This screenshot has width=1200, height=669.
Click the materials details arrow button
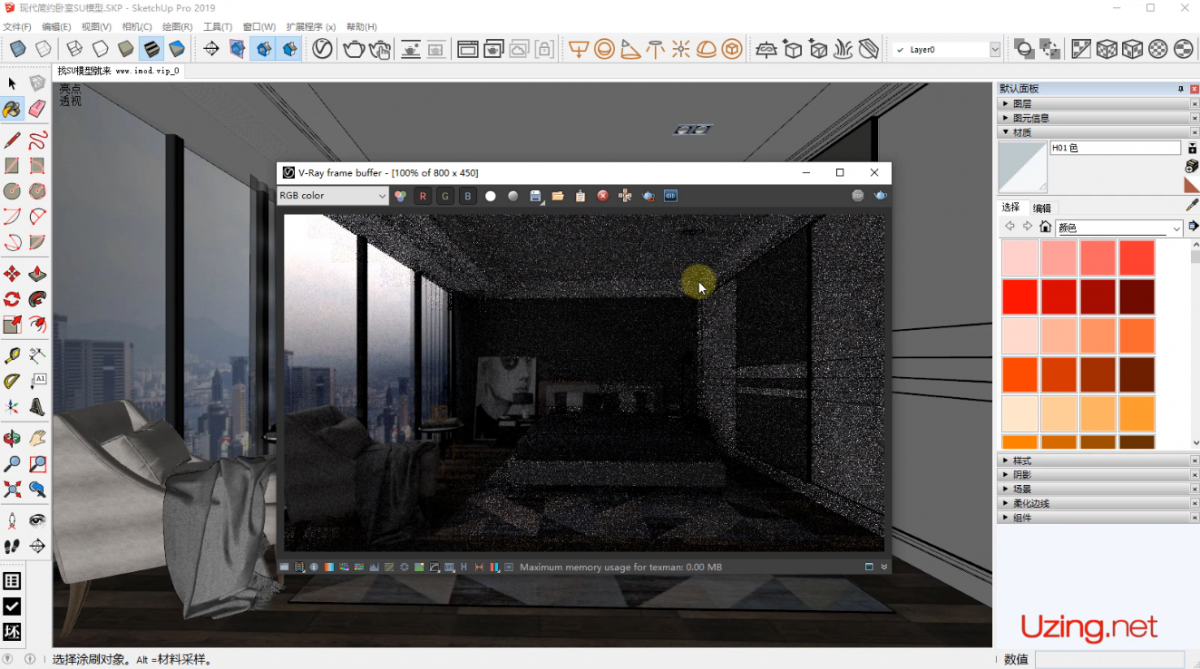(1193, 227)
